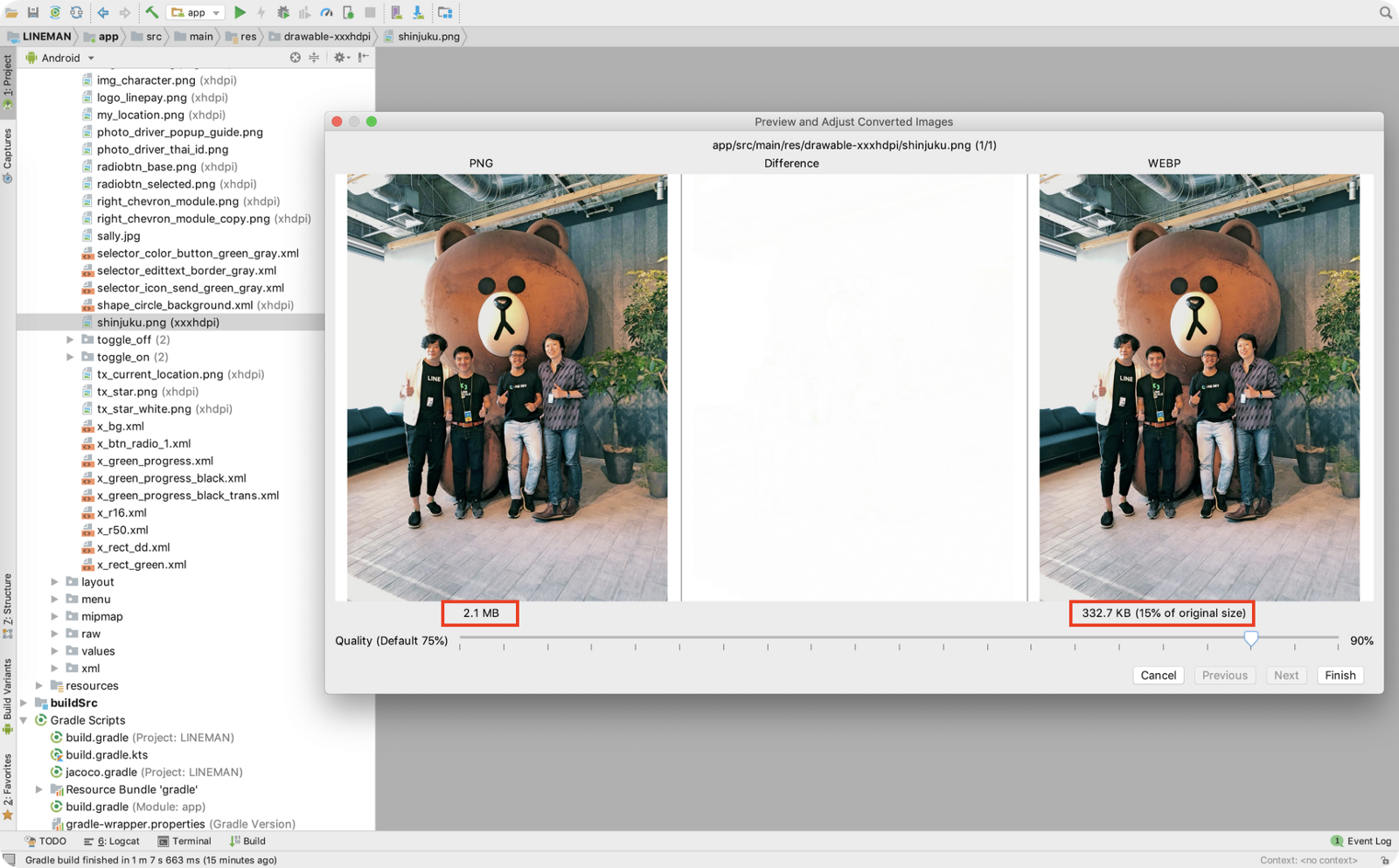Click the Save All toolbar icon

point(33,12)
